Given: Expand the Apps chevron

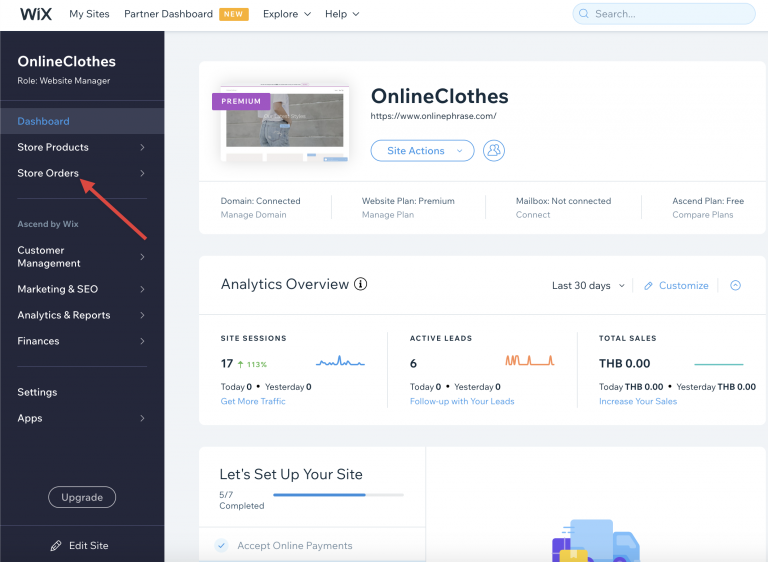Looking at the screenshot, I should click(x=142, y=418).
